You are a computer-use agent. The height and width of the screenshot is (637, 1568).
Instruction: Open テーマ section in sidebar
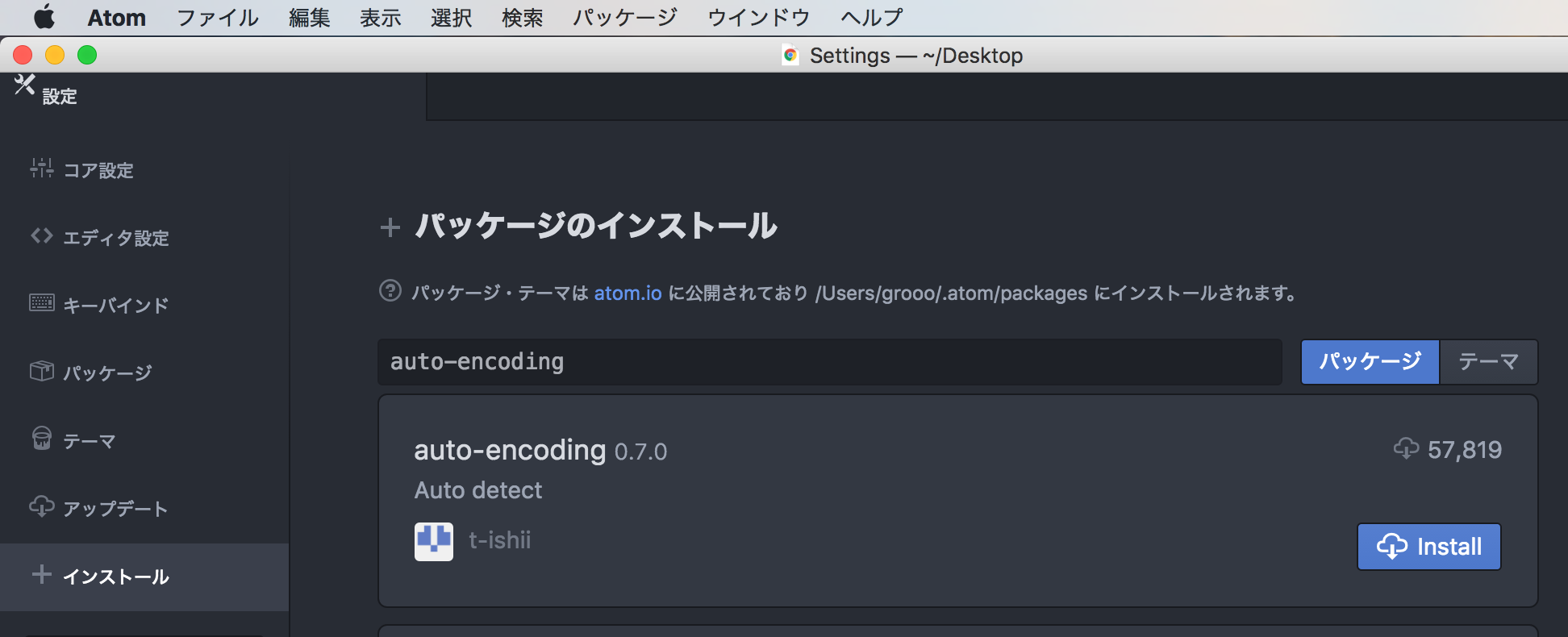point(144,441)
